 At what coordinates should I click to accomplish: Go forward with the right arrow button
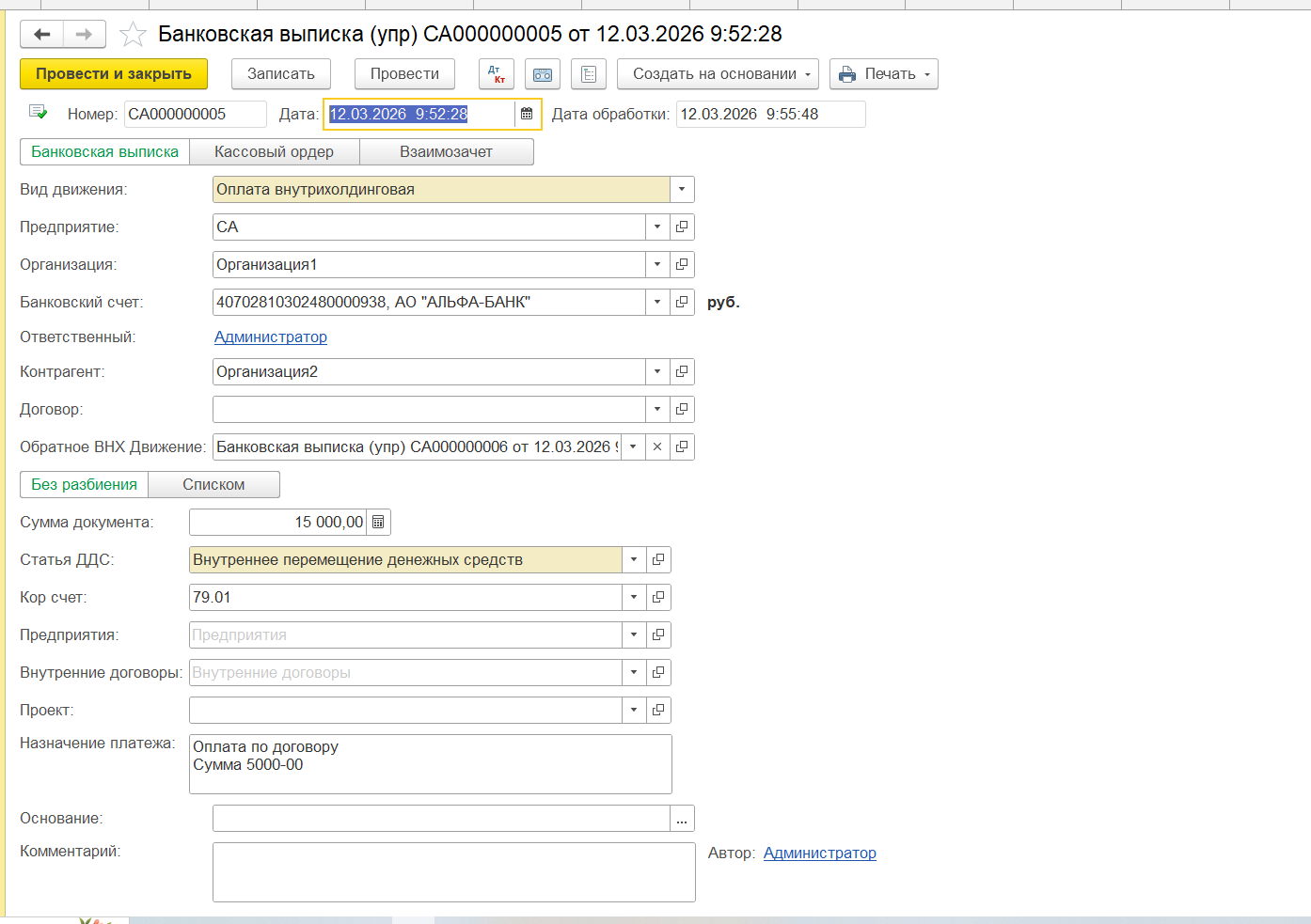tap(85, 35)
